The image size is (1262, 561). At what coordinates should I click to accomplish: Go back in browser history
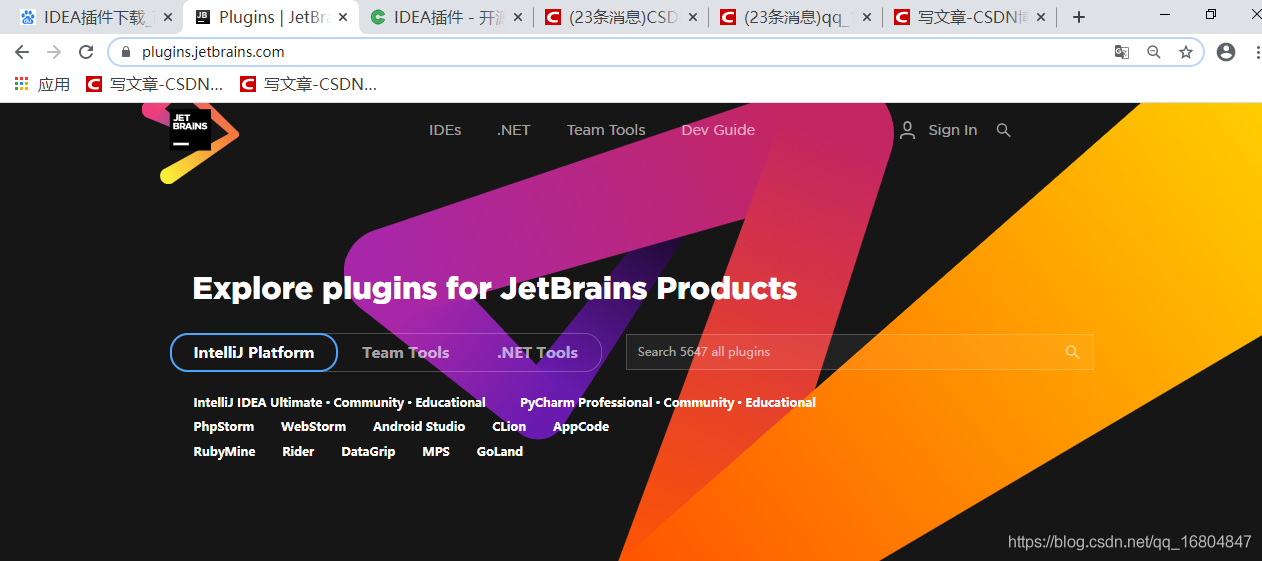pyautogui.click(x=22, y=52)
